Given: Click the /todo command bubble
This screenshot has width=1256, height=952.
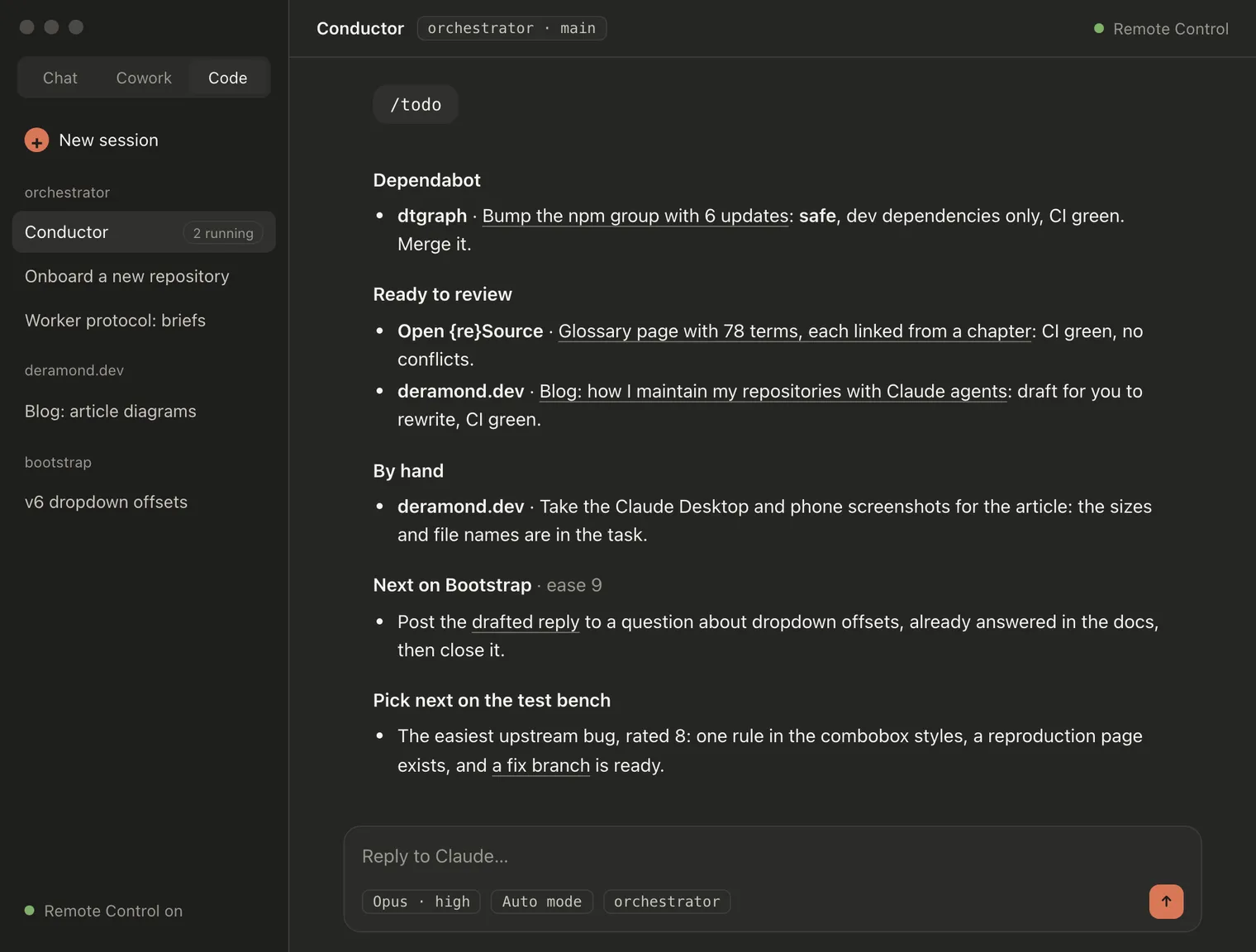Looking at the screenshot, I should [416, 105].
